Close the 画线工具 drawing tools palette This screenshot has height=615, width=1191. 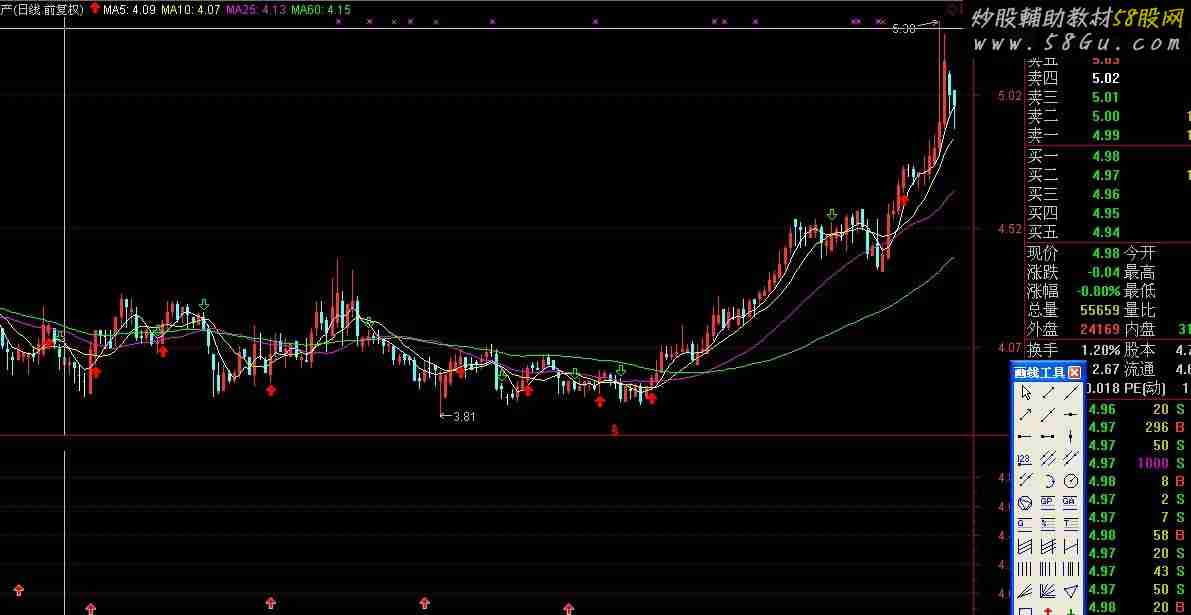tap(1074, 372)
